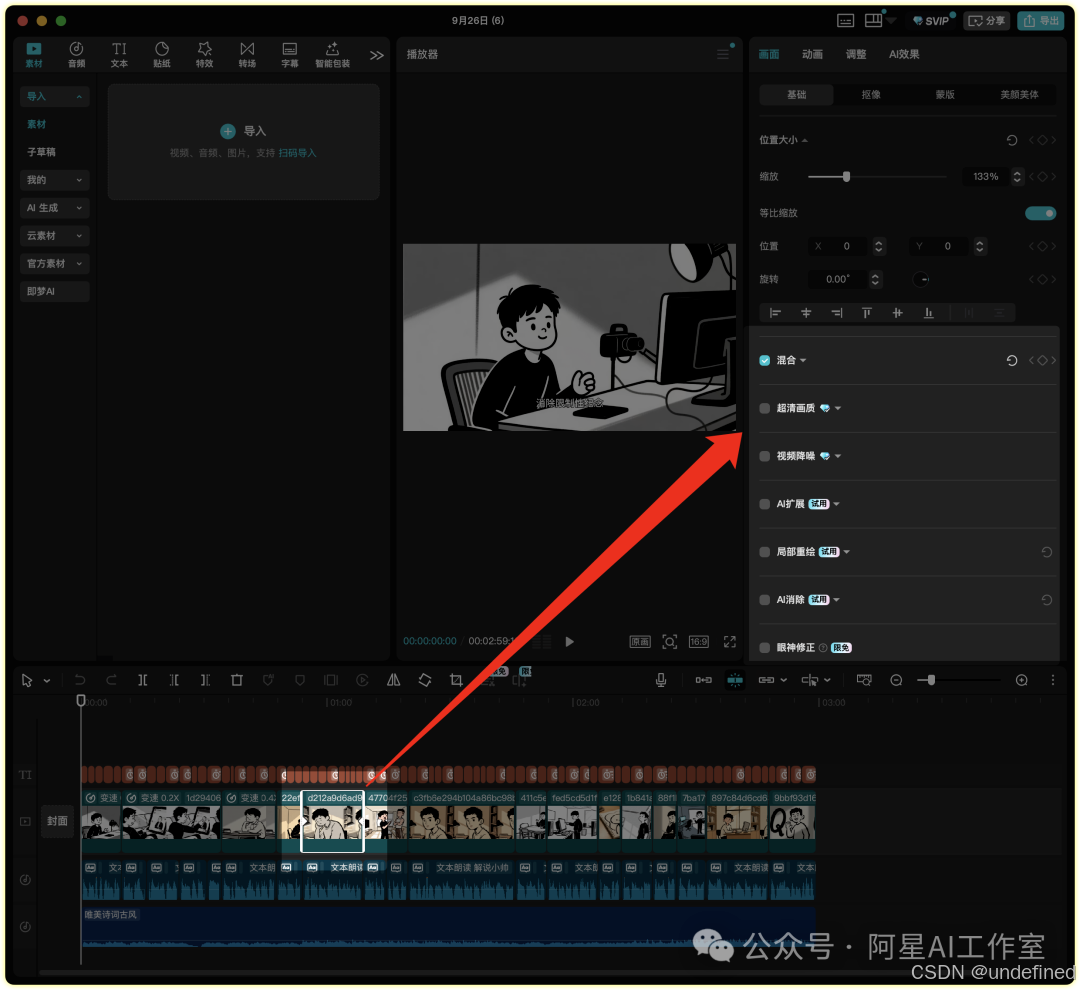Enable the AI消除 checkbox
Image resolution: width=1080 pixels, height=990 pixels.
765,599
